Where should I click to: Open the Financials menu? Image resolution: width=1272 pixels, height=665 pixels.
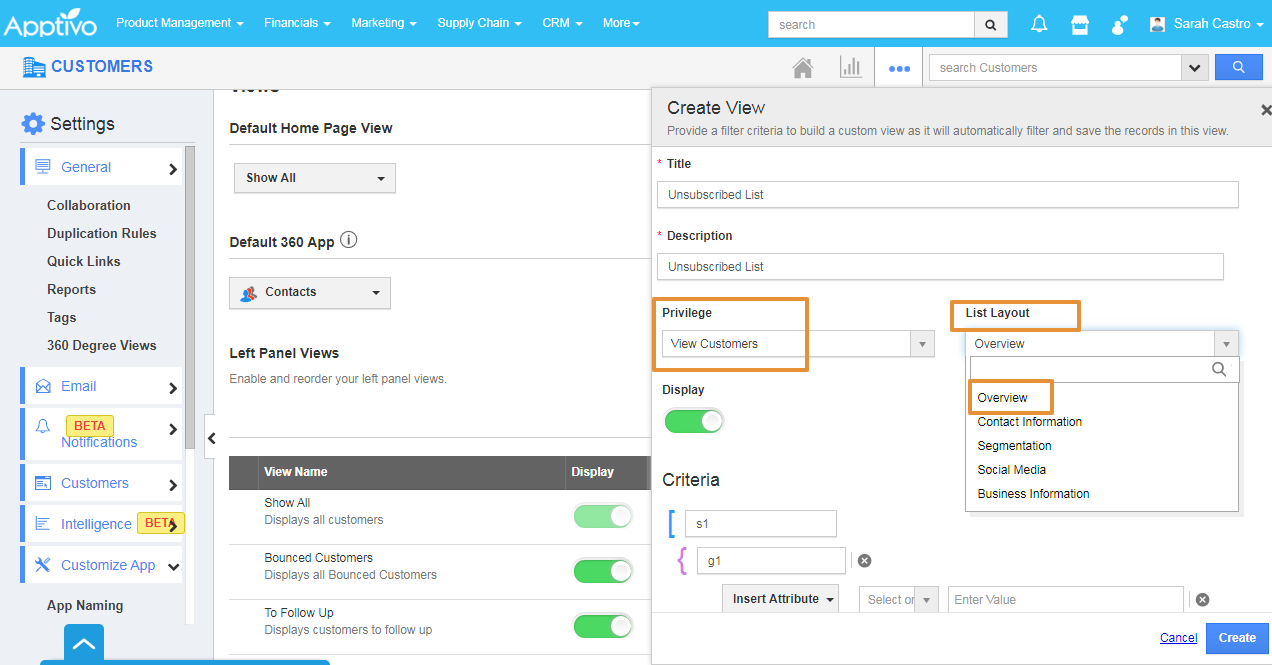pos(297,23)
